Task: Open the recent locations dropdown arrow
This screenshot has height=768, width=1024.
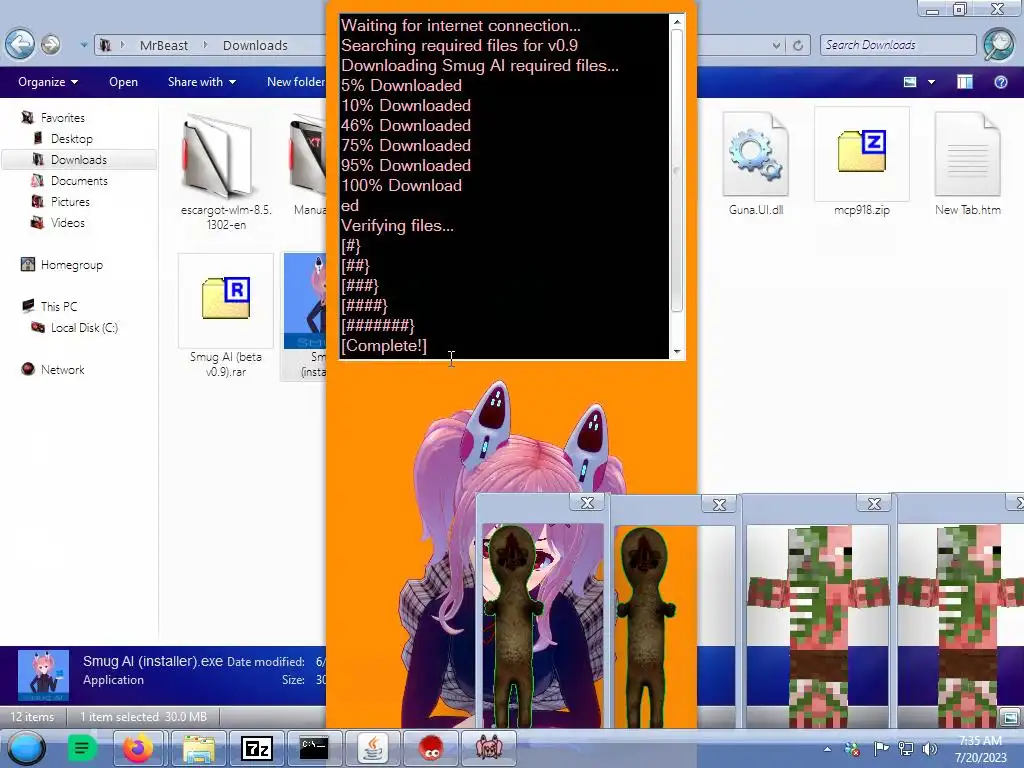Action: tap(84, 45)
